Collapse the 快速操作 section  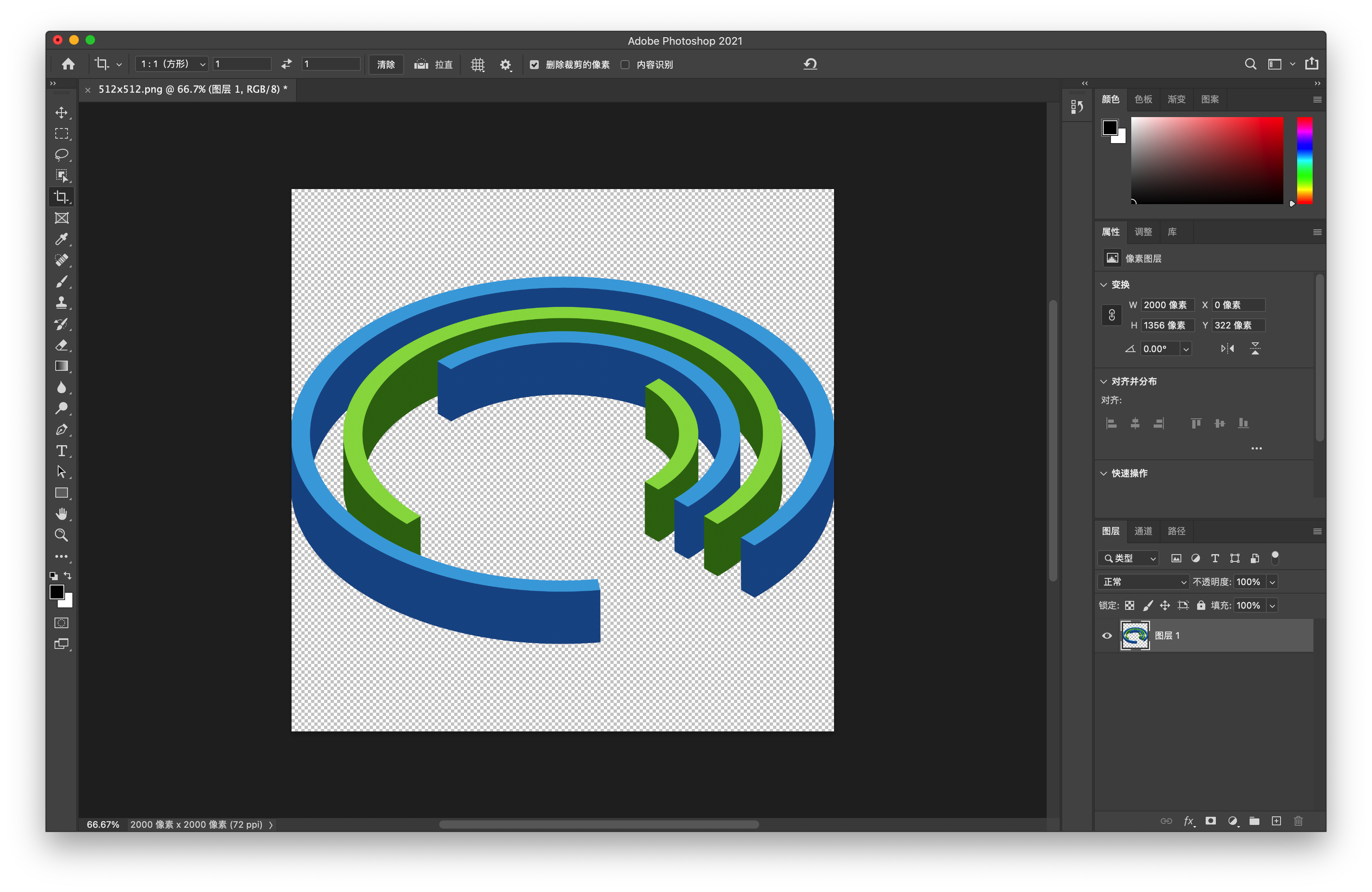(1103, 473)
